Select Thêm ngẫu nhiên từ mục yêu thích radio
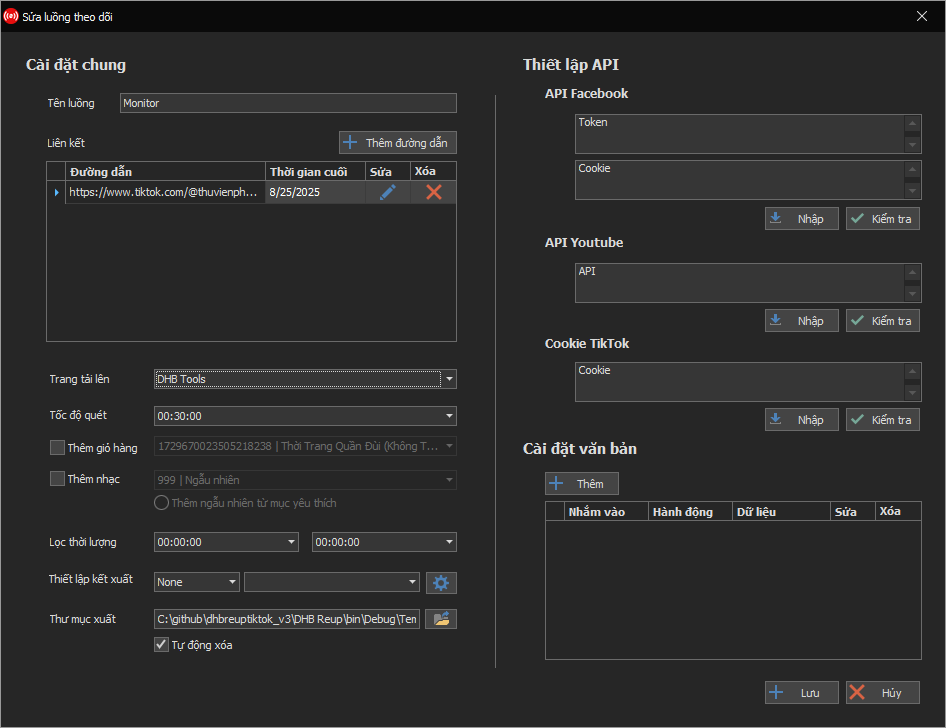Image resolution: width=946 pixels, height=728 pixels. click(x=161, y=502)
